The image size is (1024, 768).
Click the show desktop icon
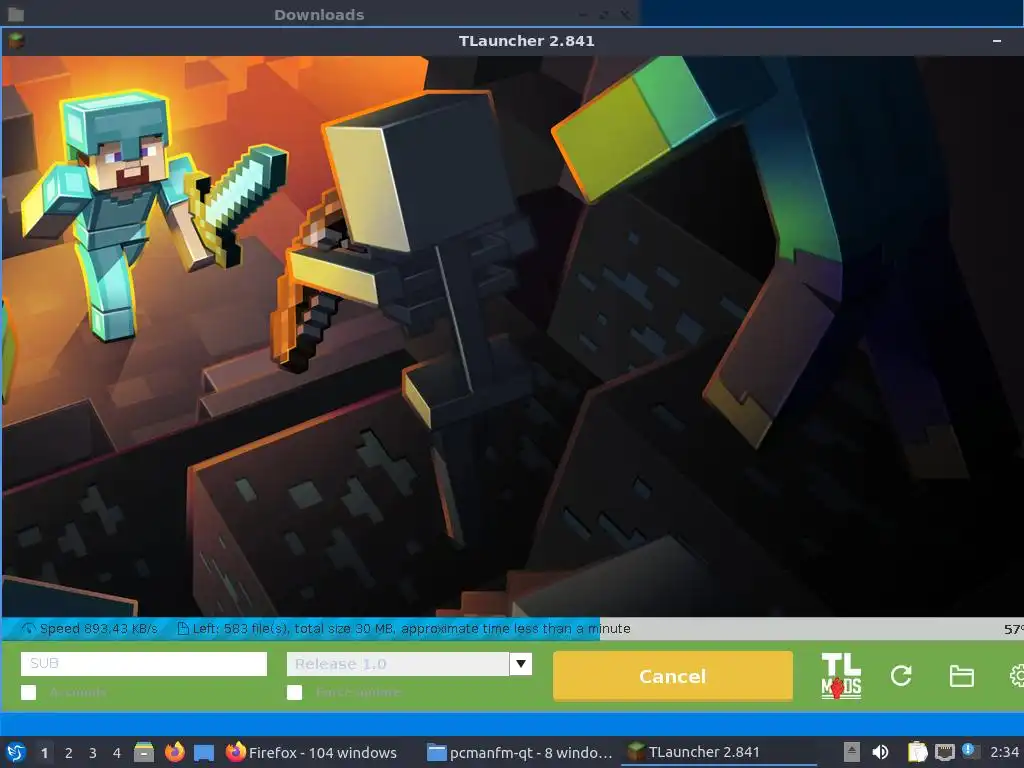204,752
